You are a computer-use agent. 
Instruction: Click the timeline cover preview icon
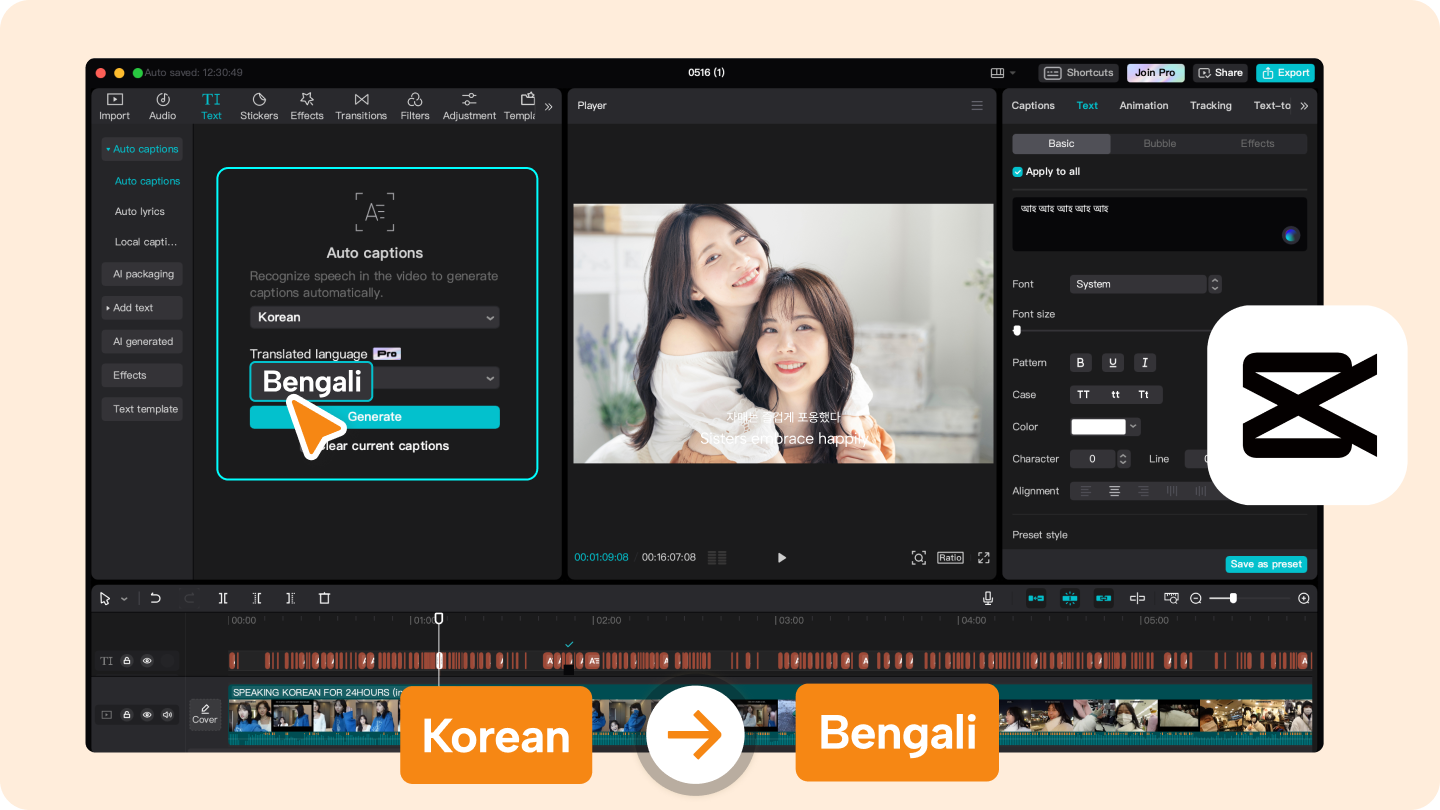point(205,714)
